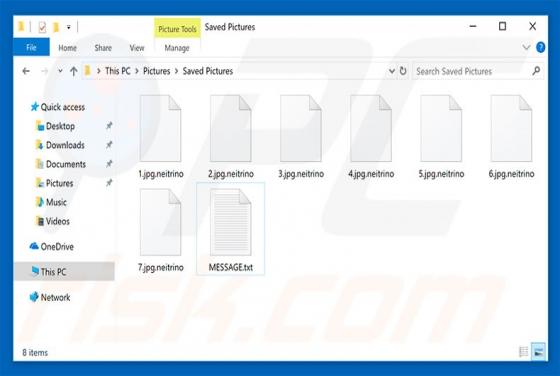Expand the address bar history dropdown
560x376 pixels.
392,71
